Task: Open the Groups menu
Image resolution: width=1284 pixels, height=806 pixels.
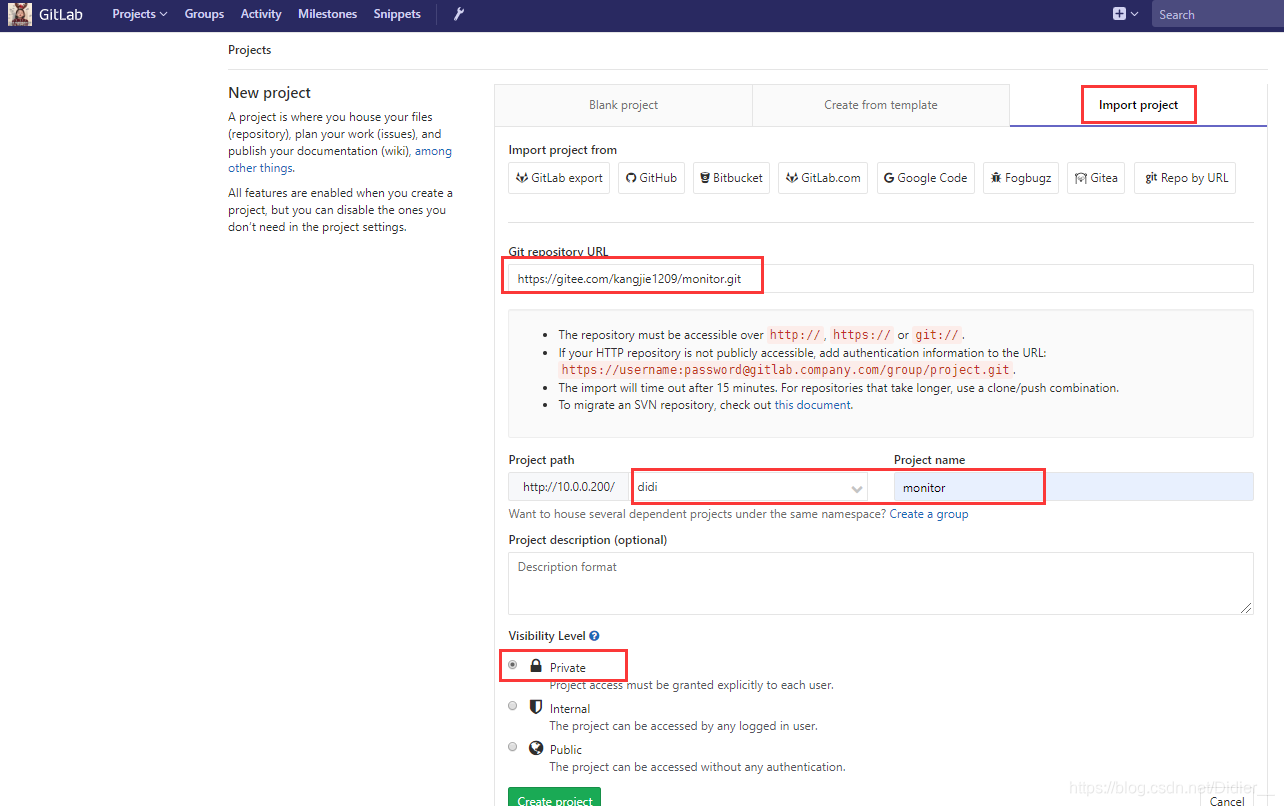Action: (204, 14)
